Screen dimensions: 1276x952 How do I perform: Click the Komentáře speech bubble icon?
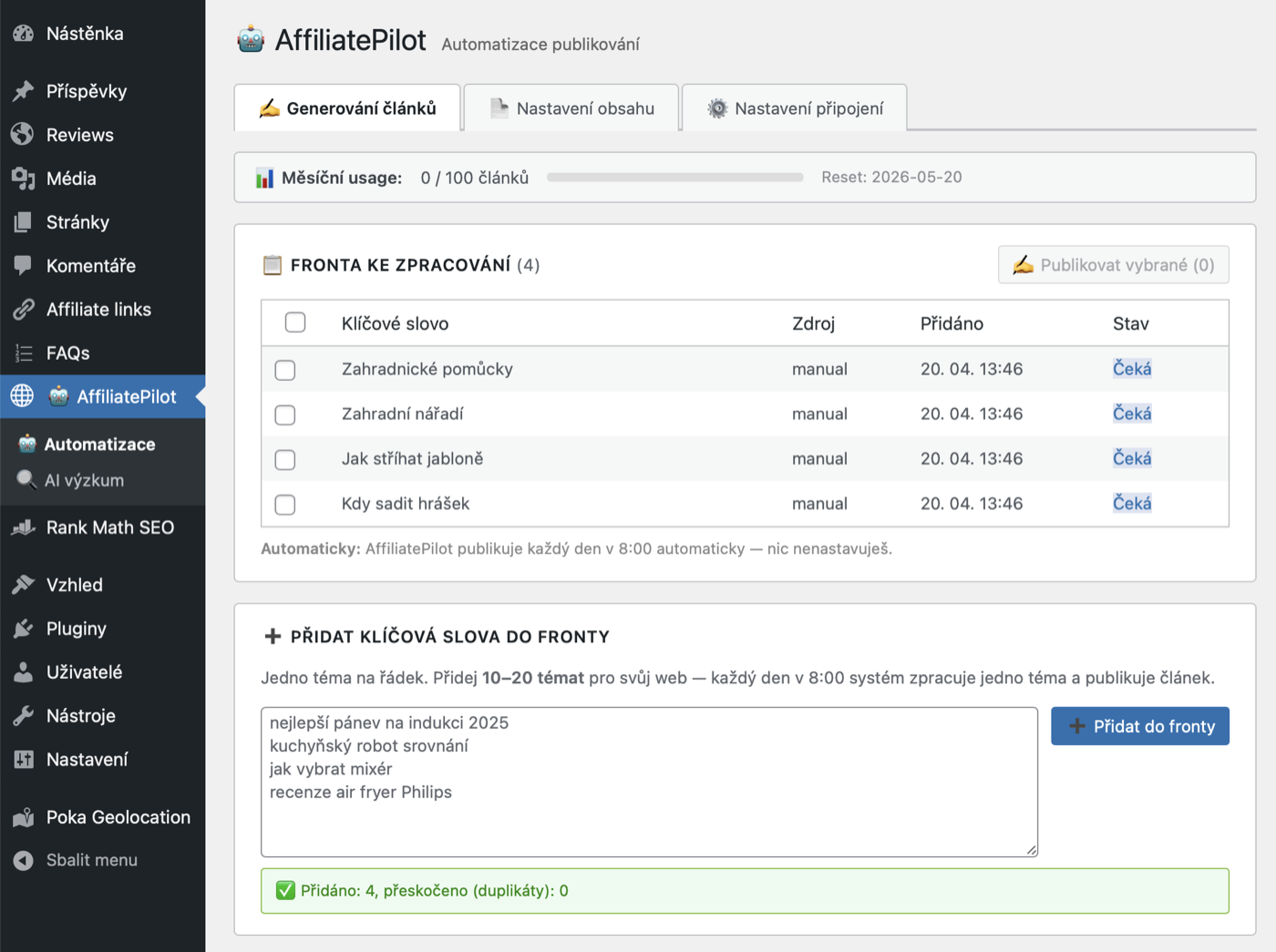24,266
